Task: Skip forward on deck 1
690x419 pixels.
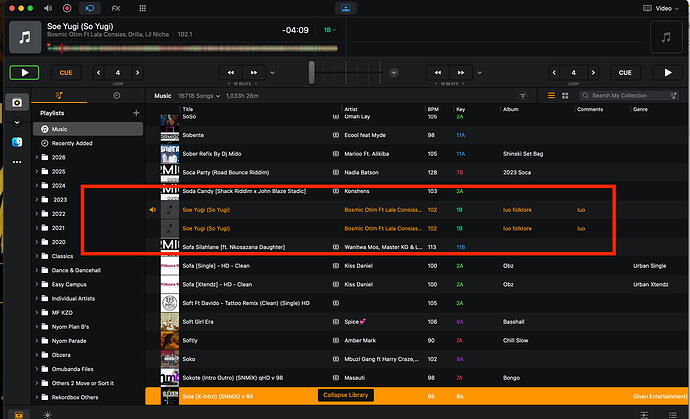Action: click(x=254, y=73)
